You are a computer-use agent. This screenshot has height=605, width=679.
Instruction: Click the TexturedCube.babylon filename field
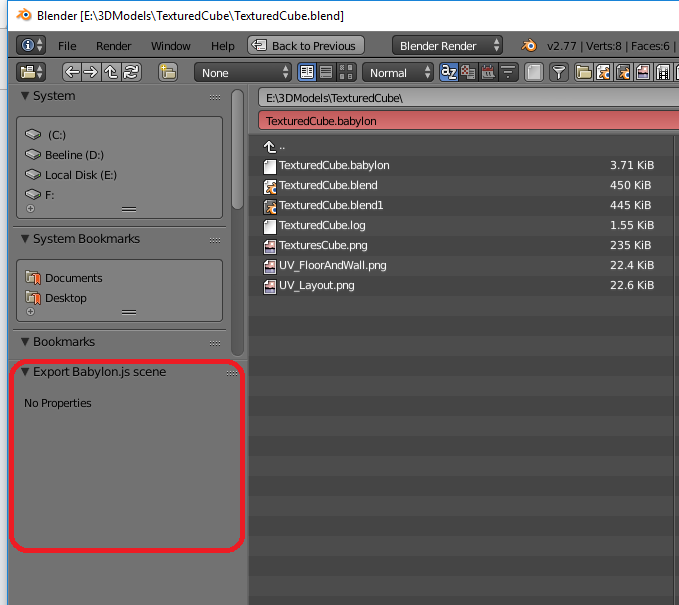tap(469, 121)
